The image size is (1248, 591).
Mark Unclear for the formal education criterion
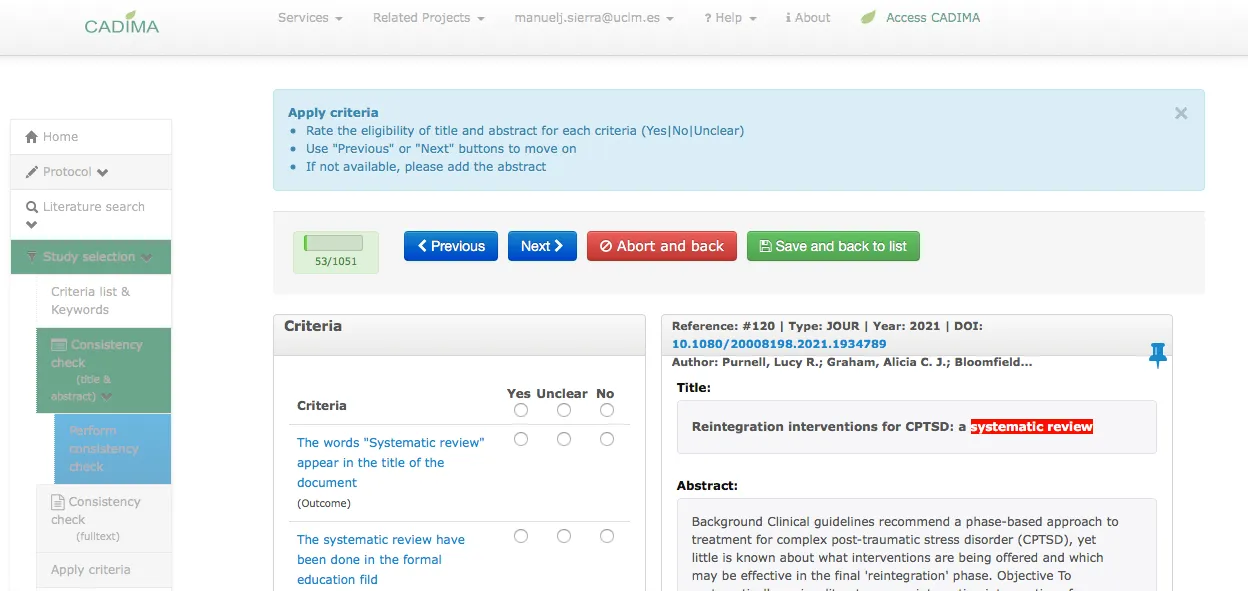[x=563, y=536]
